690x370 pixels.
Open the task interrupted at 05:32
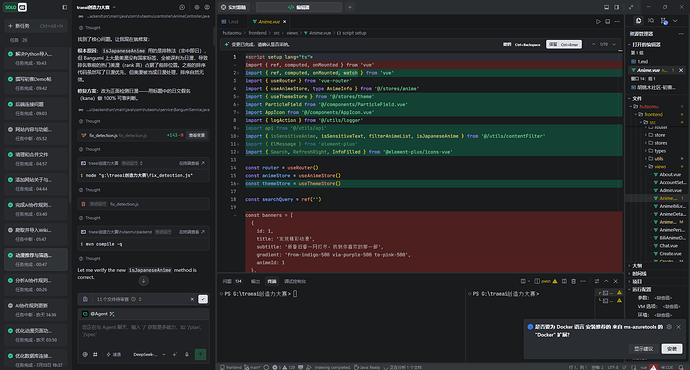(36, 133)
